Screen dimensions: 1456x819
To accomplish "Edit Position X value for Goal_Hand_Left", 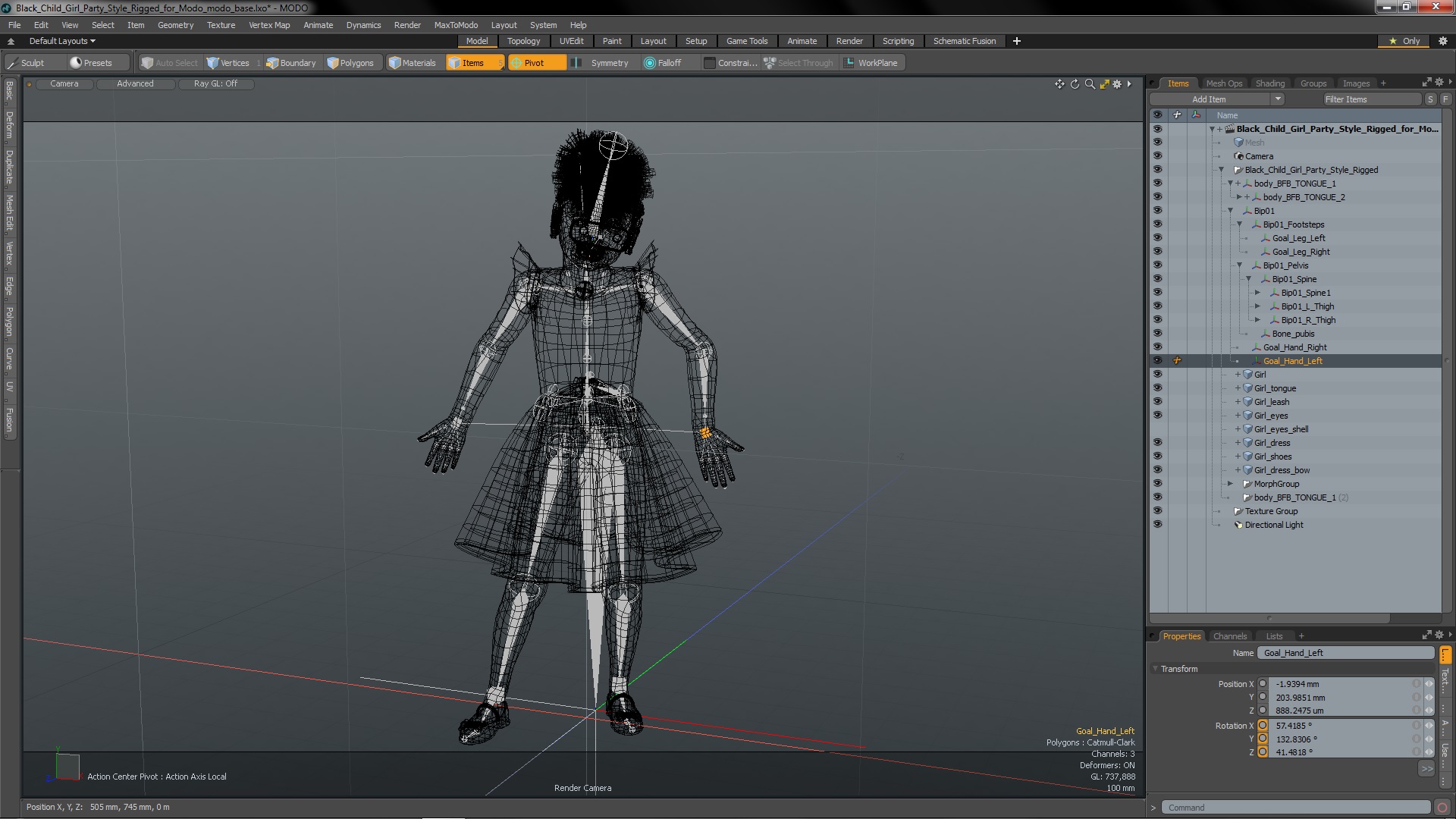I will pyautogui.click(x=1345, y=683).
